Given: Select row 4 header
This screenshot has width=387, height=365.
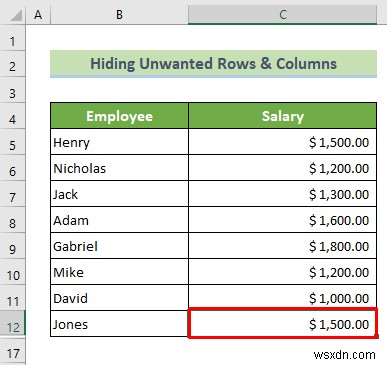Looking at the screenshot, I should click(x=12, y=116).
